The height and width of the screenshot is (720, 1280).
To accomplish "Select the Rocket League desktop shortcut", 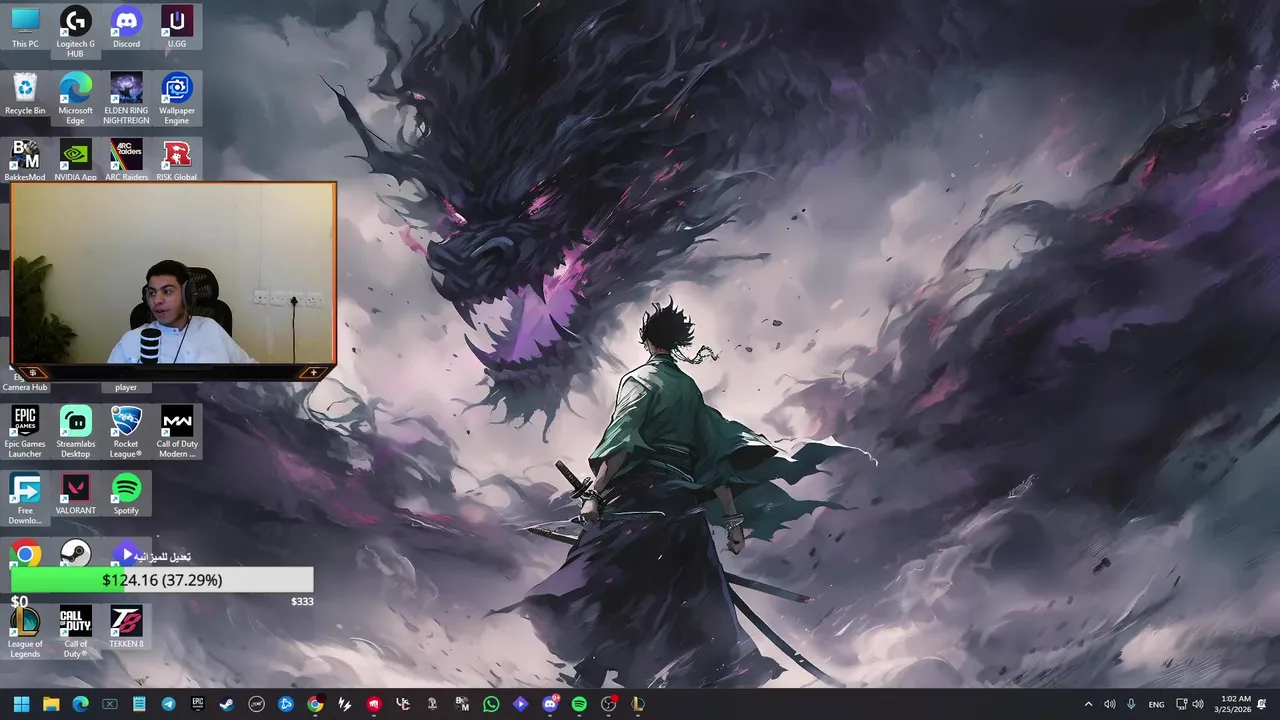I will 126,432.
